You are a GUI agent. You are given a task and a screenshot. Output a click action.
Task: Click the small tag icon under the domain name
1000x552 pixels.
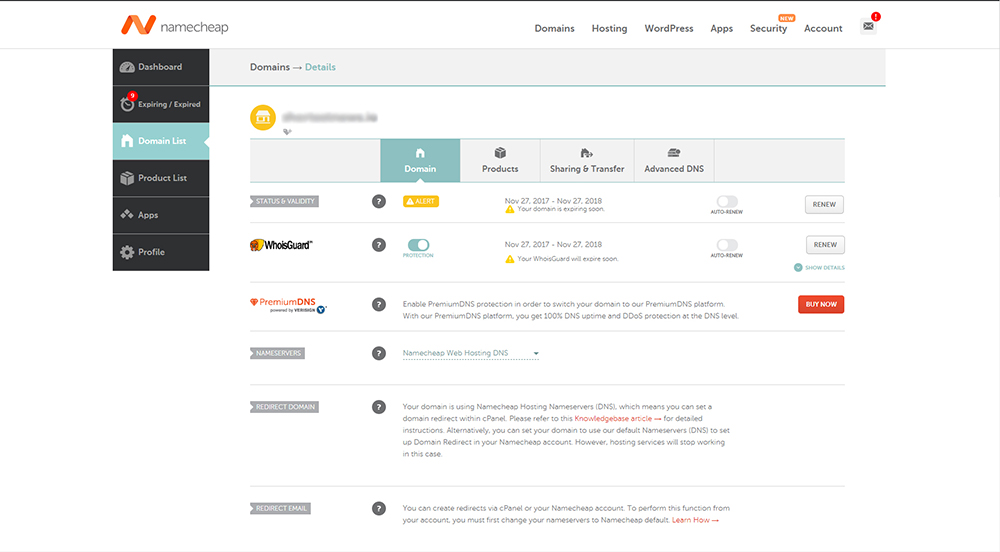coord(287,132)
